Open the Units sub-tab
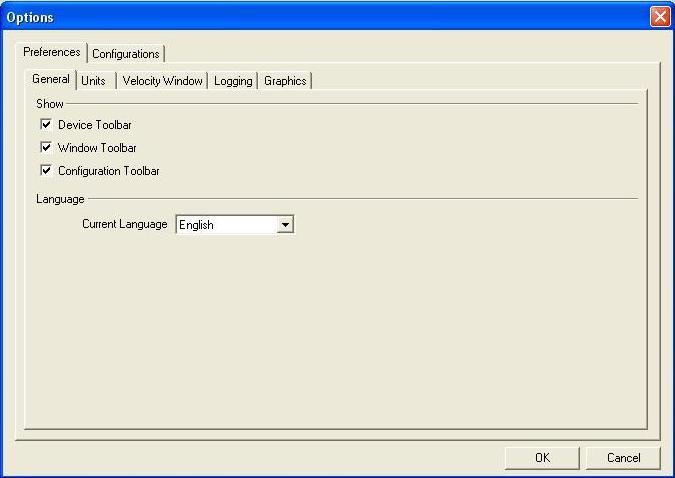This screenshot has width=675, height=478. pos(94,81)
